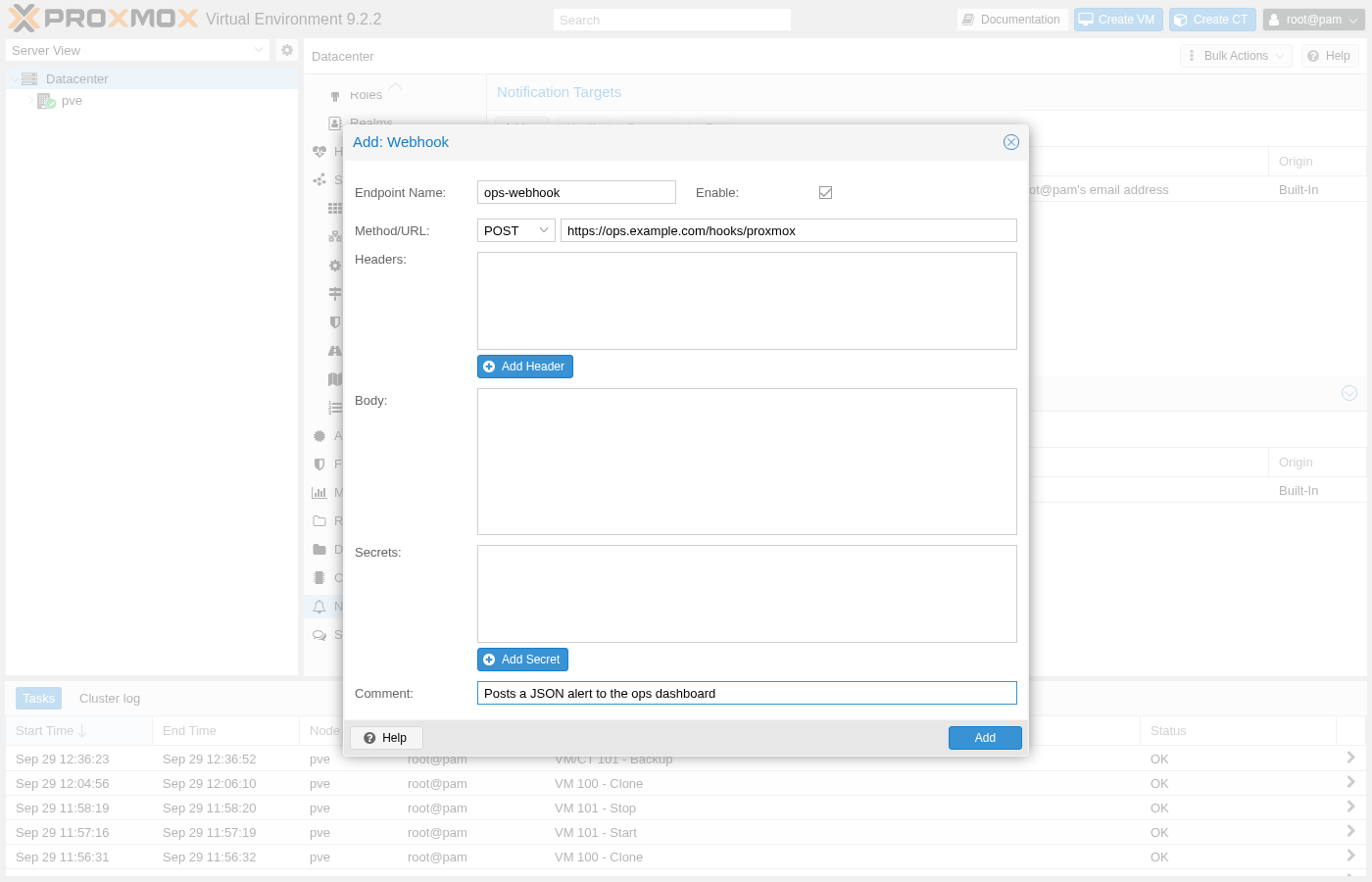1372x882 pixels.
Task: Click inside the Body text area
Action: 747,462
